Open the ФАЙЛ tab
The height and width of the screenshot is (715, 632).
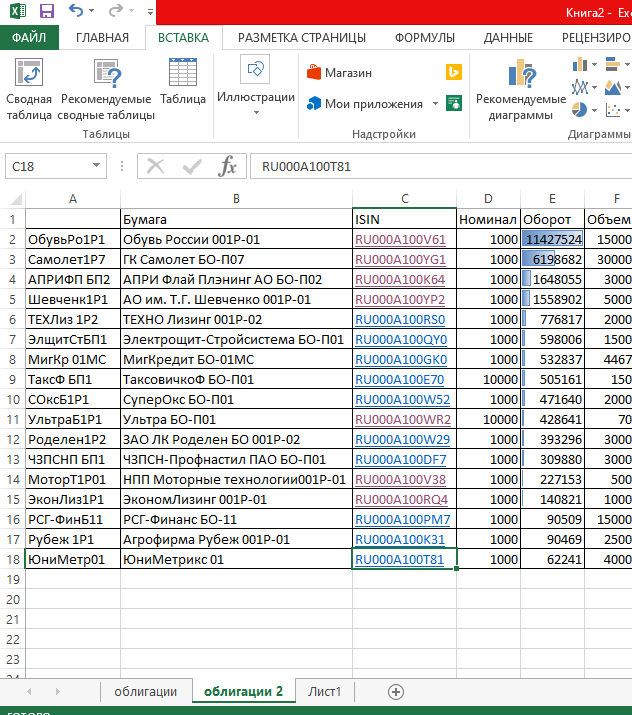[29, 37]
